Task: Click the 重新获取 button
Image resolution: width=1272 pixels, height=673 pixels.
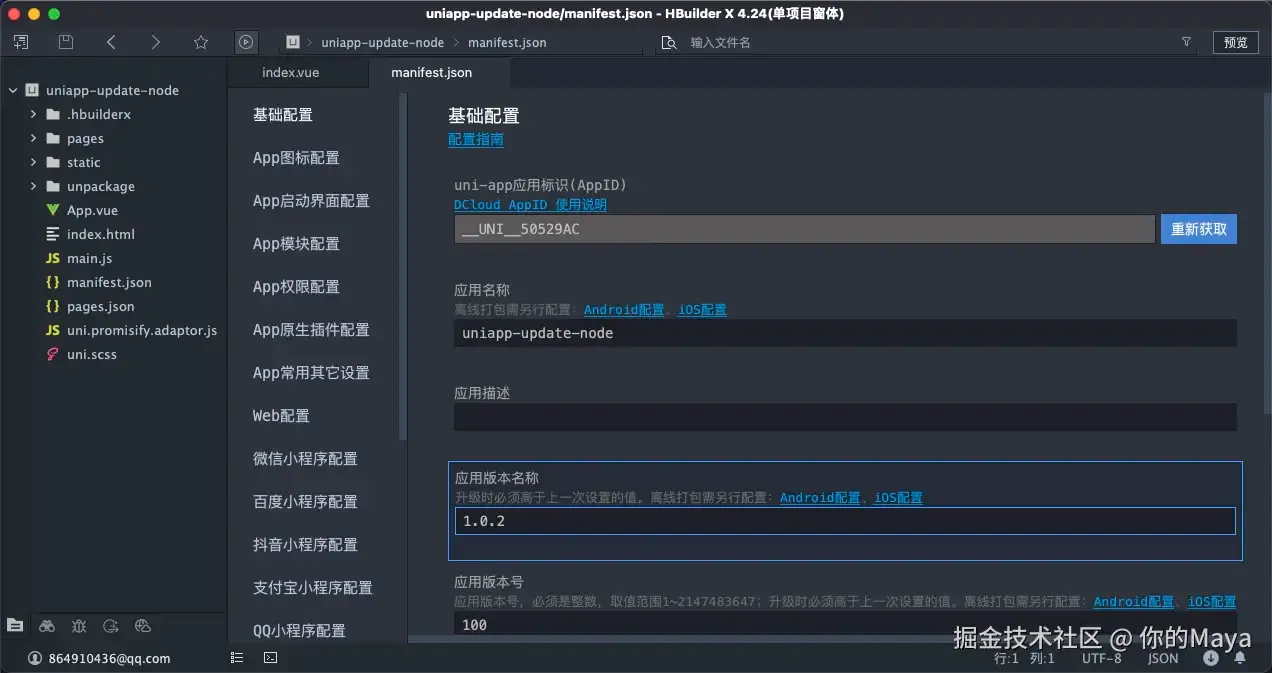Action: [x=1199, y=229]
